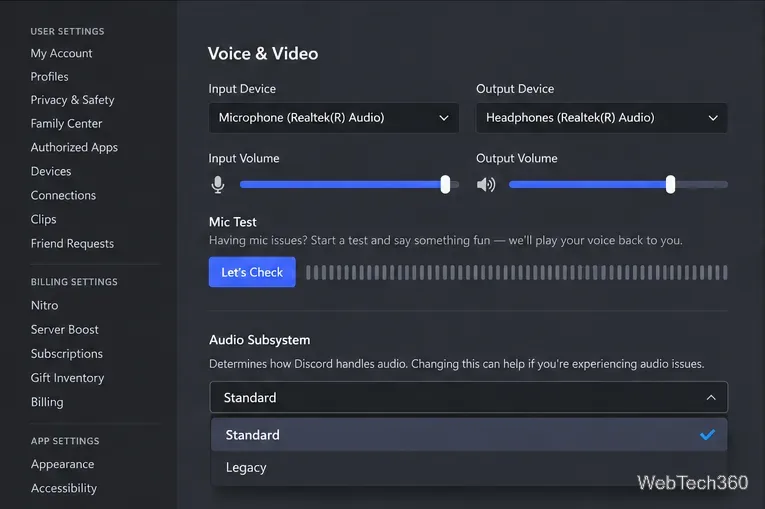The image size is (765, 509).
Task: Click the Audio Subsystem up chevron
Action: (x=711, y=398)
